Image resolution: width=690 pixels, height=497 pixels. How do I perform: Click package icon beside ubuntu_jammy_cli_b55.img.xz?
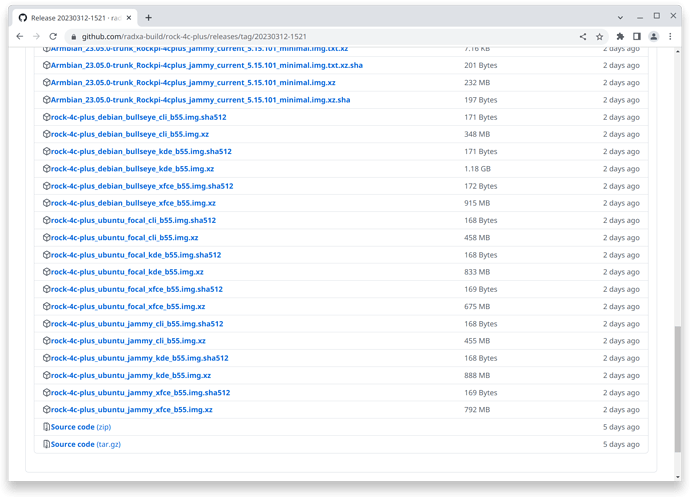click(46, 341)
